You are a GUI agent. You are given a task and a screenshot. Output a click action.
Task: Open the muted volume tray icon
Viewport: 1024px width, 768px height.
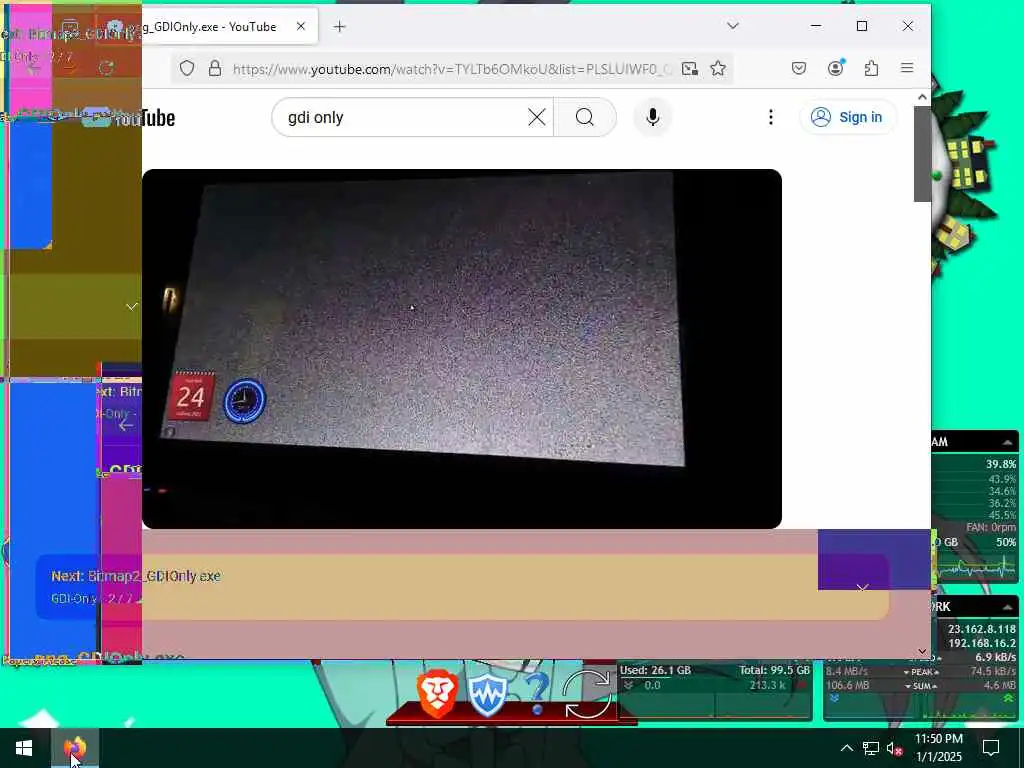(x=895, y=748)
